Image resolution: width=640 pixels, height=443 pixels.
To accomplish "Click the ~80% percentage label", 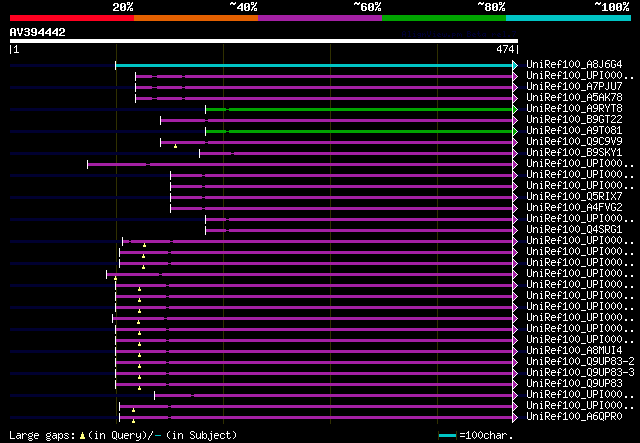I will 491,7.
